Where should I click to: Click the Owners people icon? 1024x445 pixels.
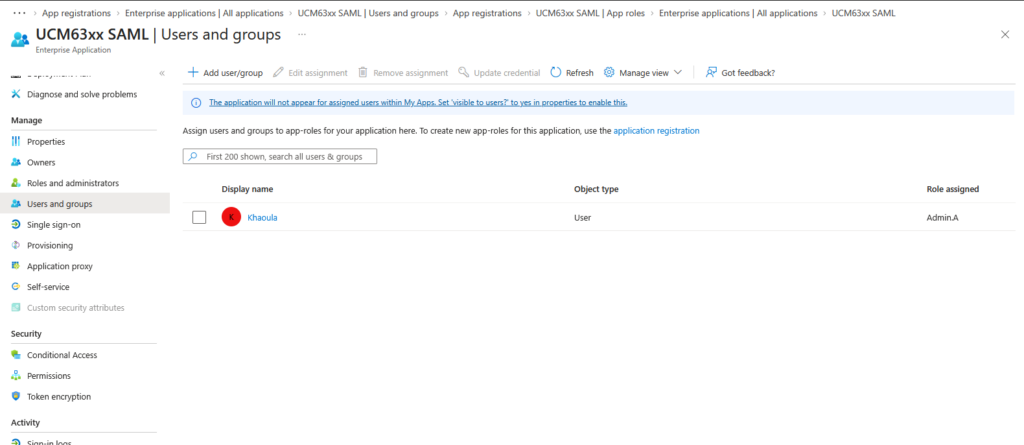pos(16,162)
